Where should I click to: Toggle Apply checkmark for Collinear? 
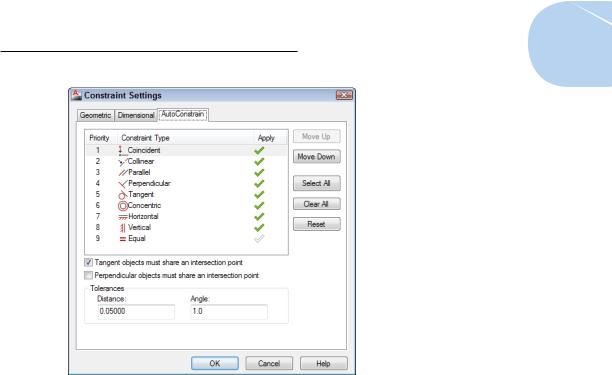(259, 161)
